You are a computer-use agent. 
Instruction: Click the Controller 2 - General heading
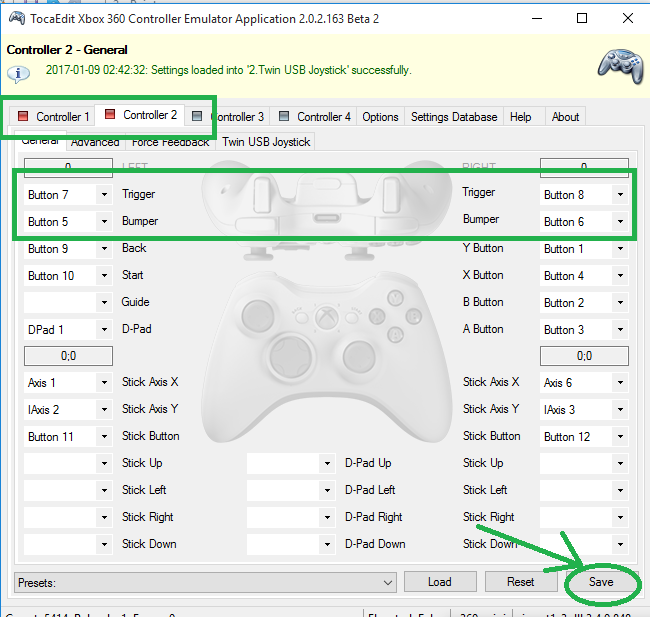67,50
